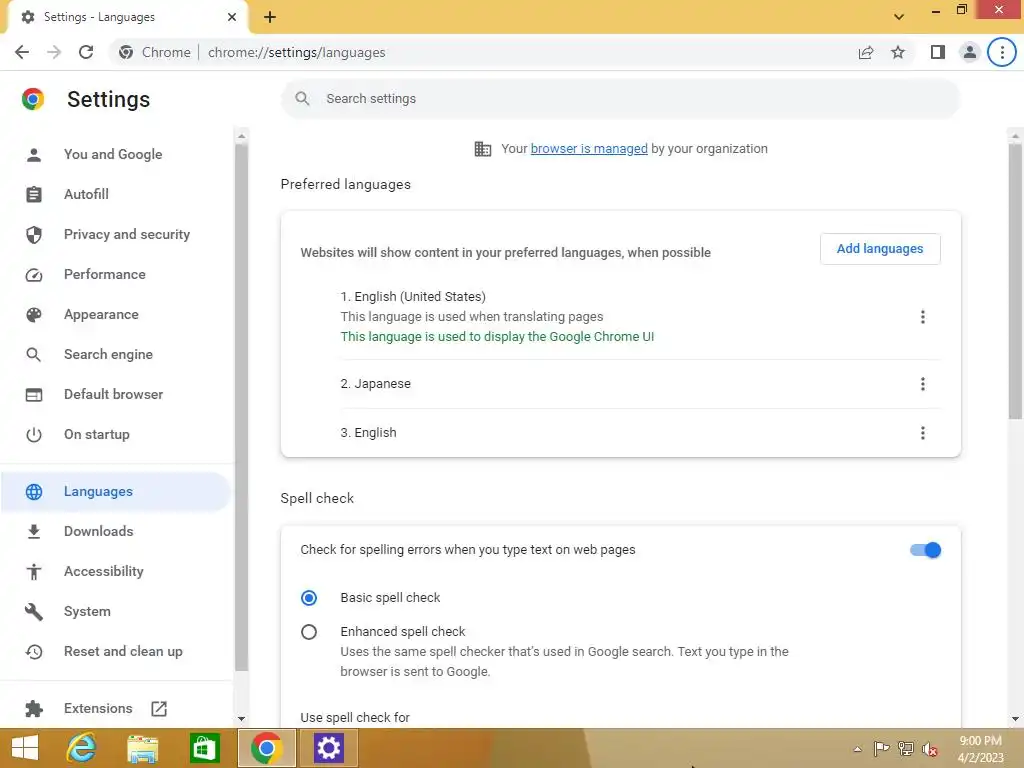Click the '2. Japanese' language row text
This screenshot has width=1024, height=768.
tap(376, 384)
